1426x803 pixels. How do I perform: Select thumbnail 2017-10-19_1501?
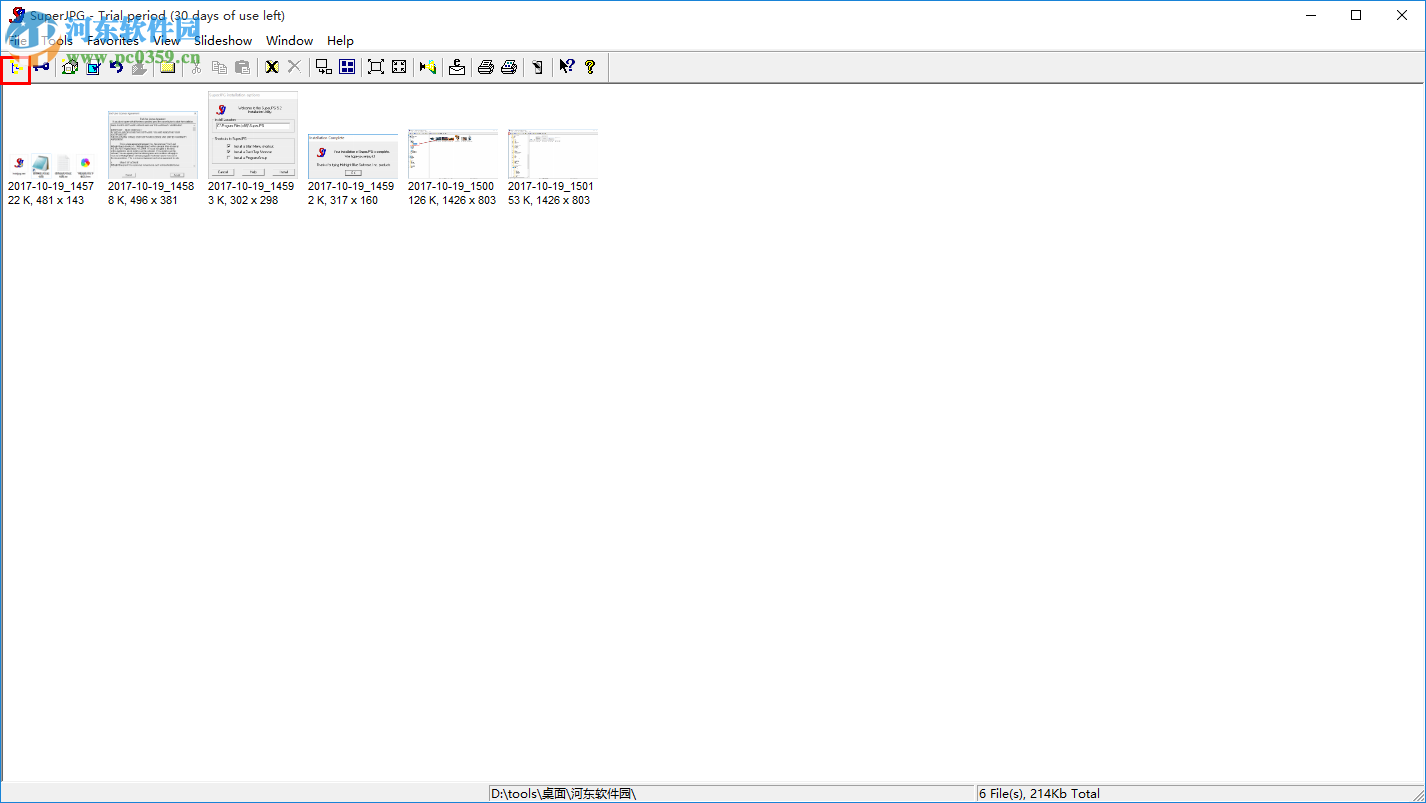[552, 154]
